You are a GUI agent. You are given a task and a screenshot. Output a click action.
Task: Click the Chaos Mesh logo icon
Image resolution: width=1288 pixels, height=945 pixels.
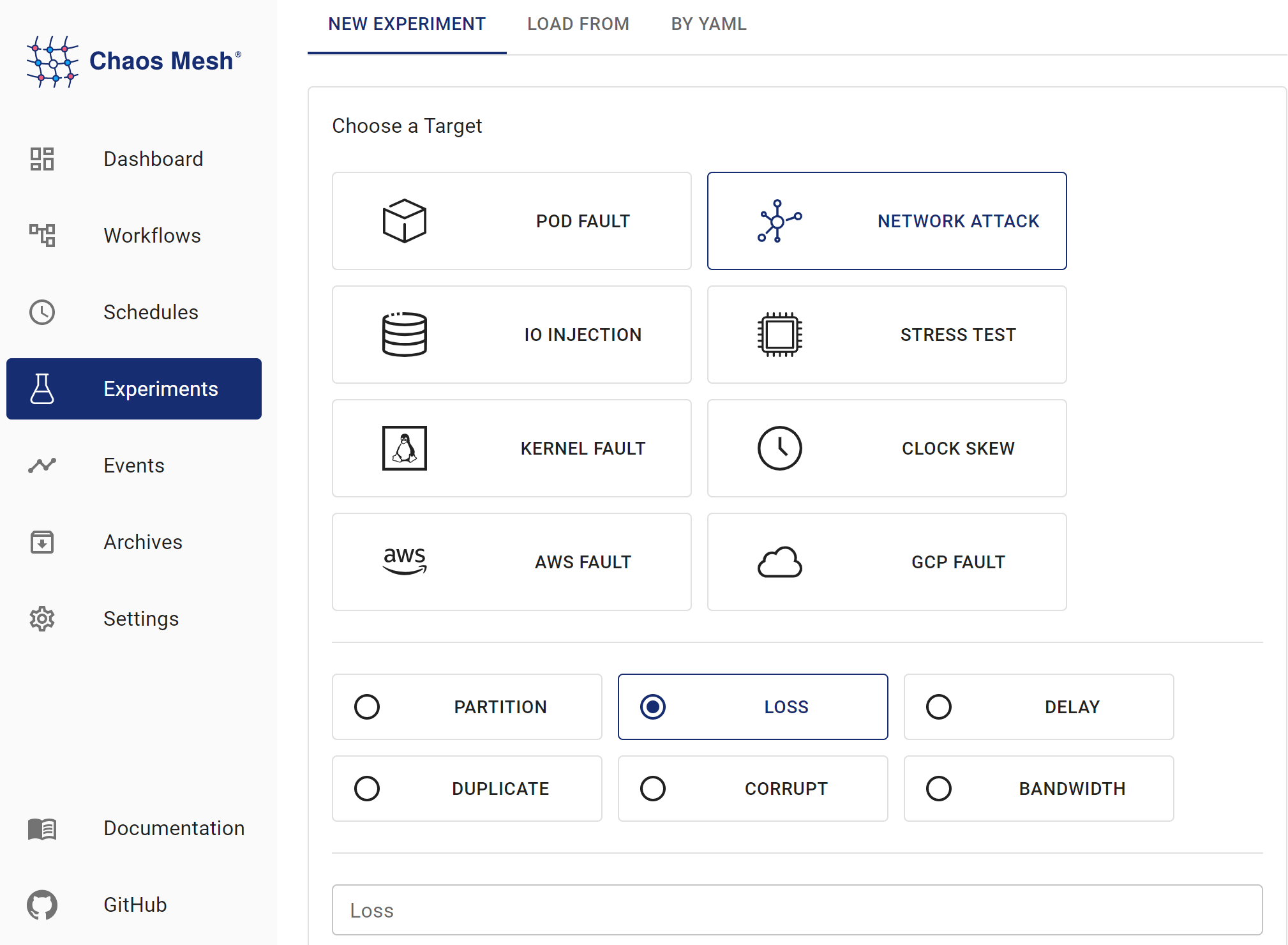[52, 61]
